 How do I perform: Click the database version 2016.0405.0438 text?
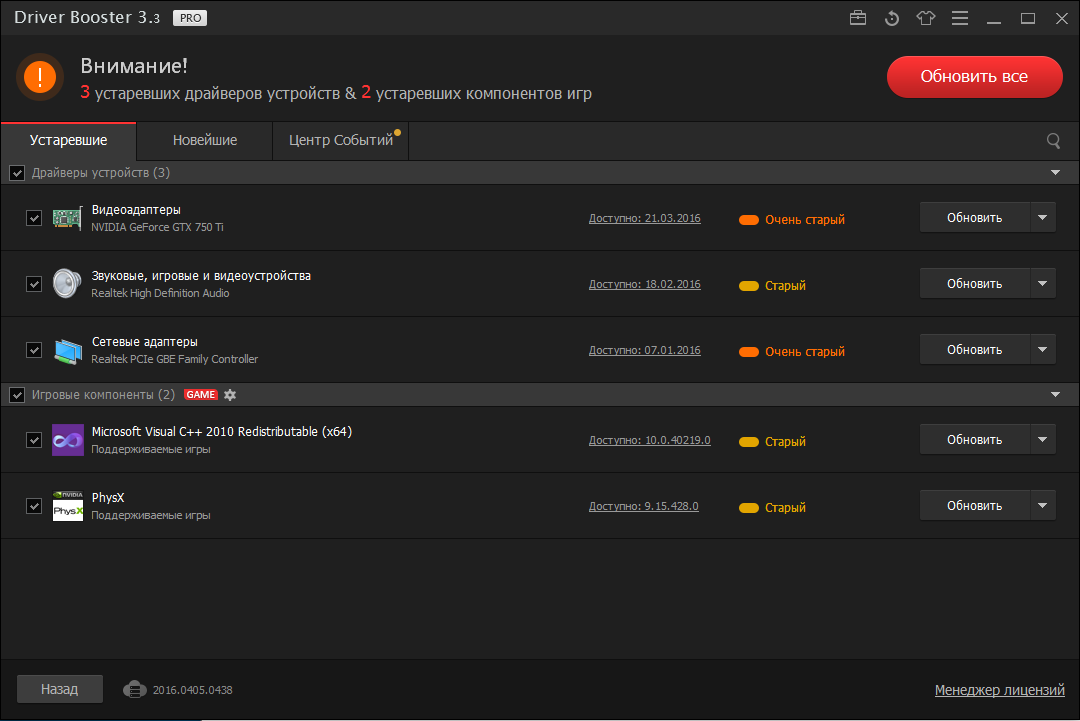click(193, 690)
